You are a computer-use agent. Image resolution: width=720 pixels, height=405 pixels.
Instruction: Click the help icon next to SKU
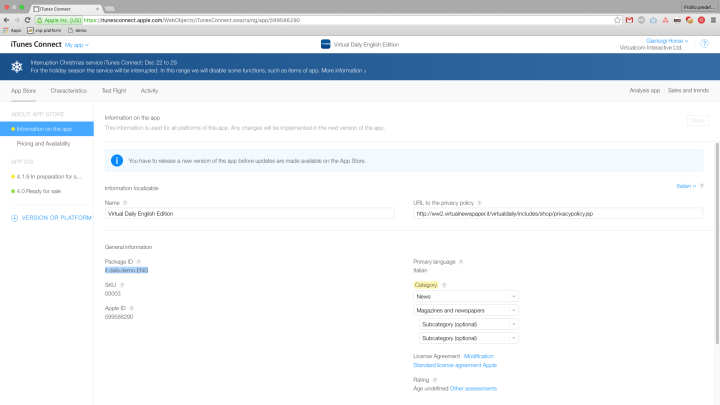tap(122, 285)
